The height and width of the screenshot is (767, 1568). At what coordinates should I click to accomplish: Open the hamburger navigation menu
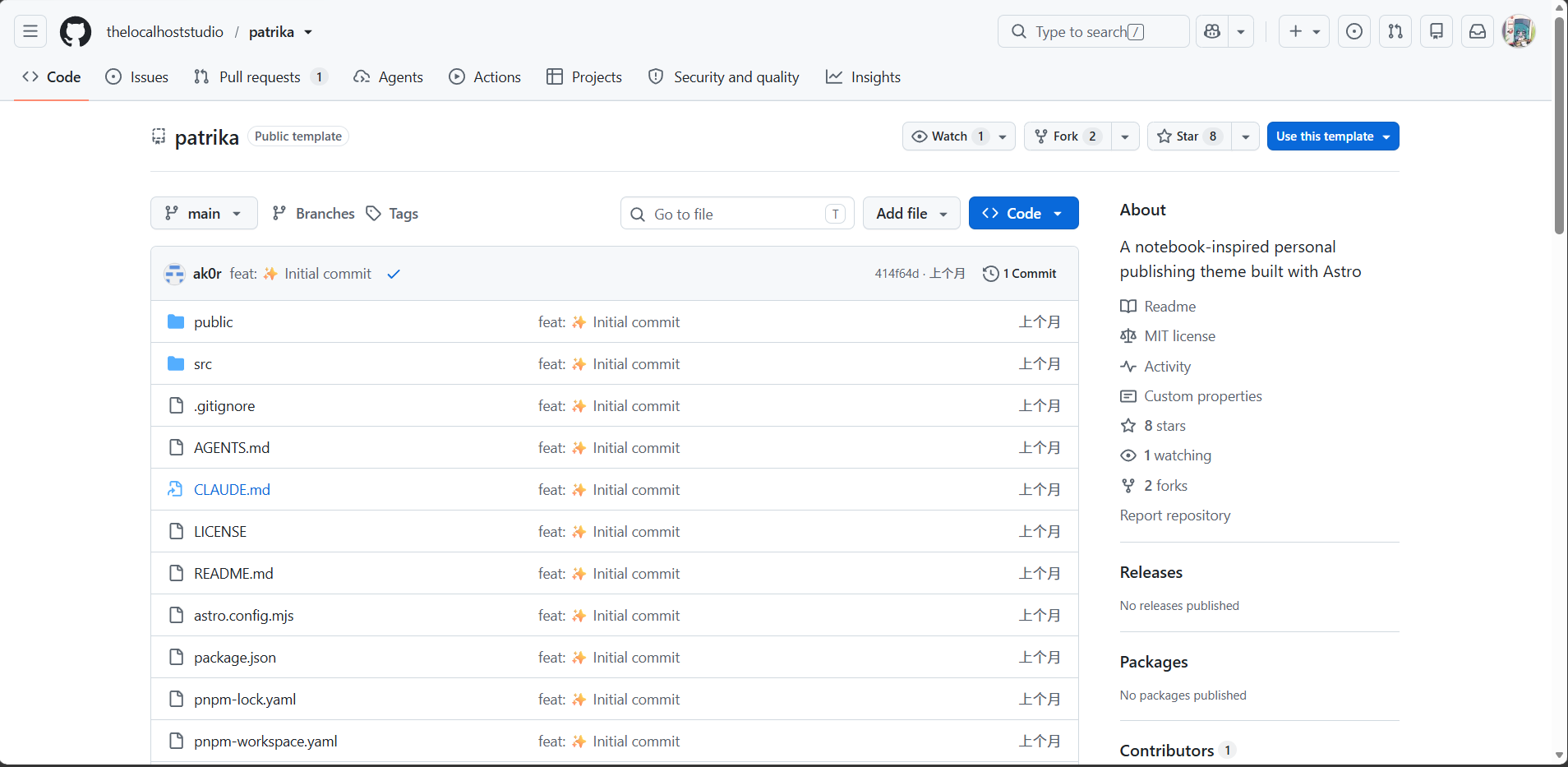(30, 31)
